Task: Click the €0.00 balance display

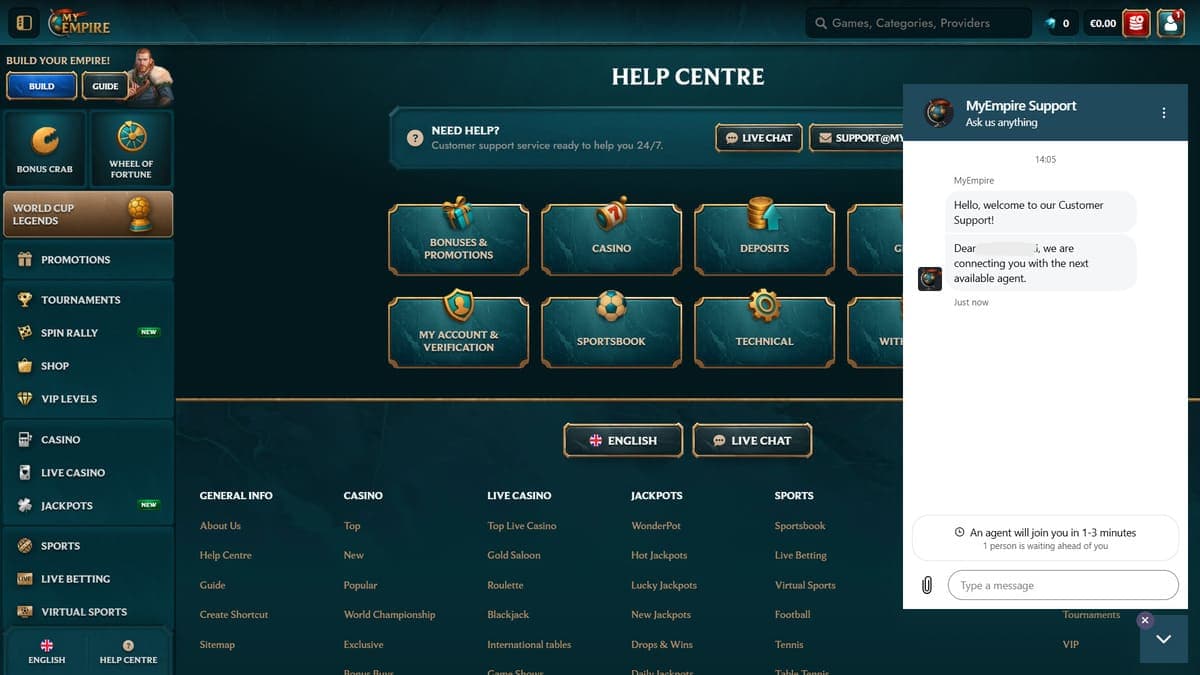Action: [1103, 23]
